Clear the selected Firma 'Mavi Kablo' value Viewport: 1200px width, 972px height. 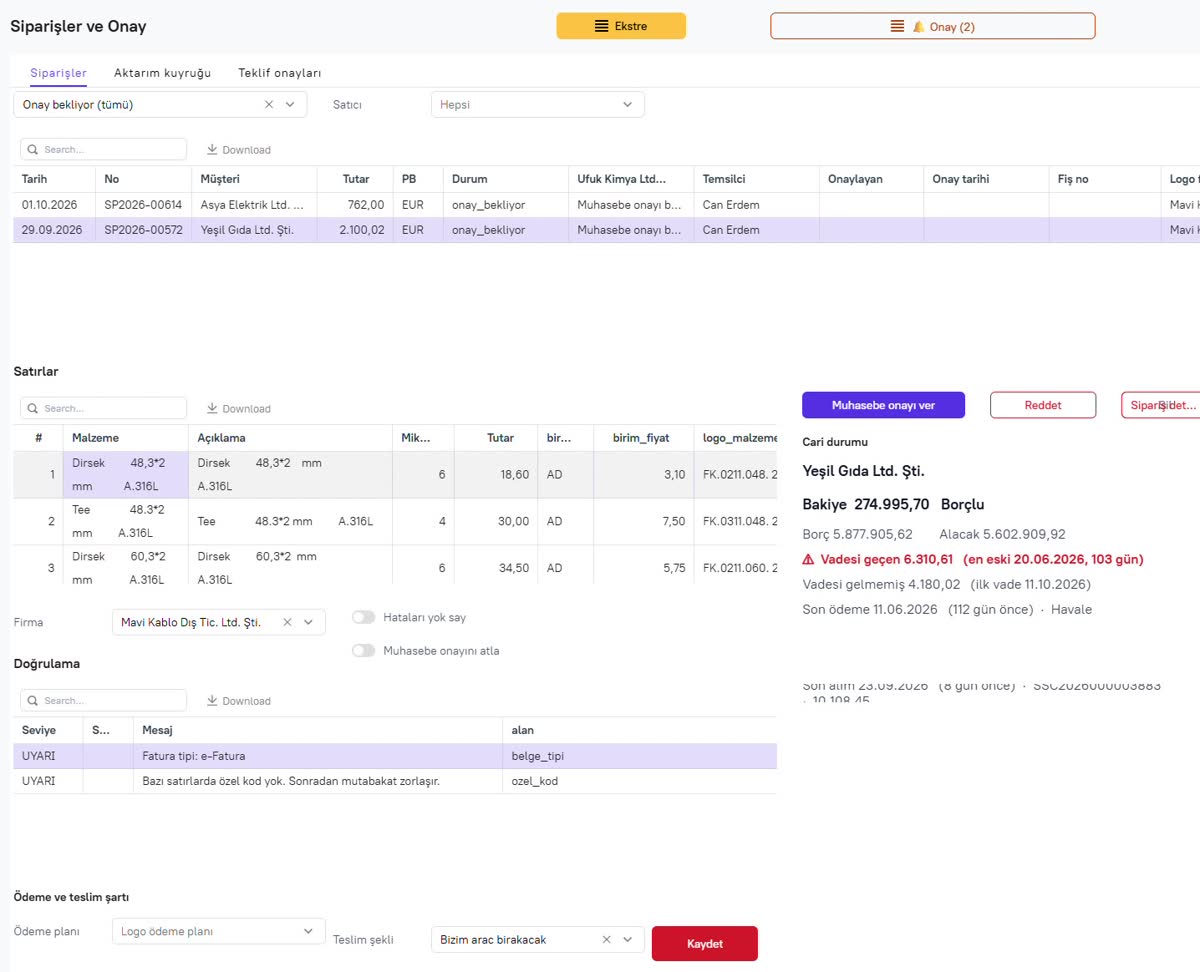coord(287,622)
